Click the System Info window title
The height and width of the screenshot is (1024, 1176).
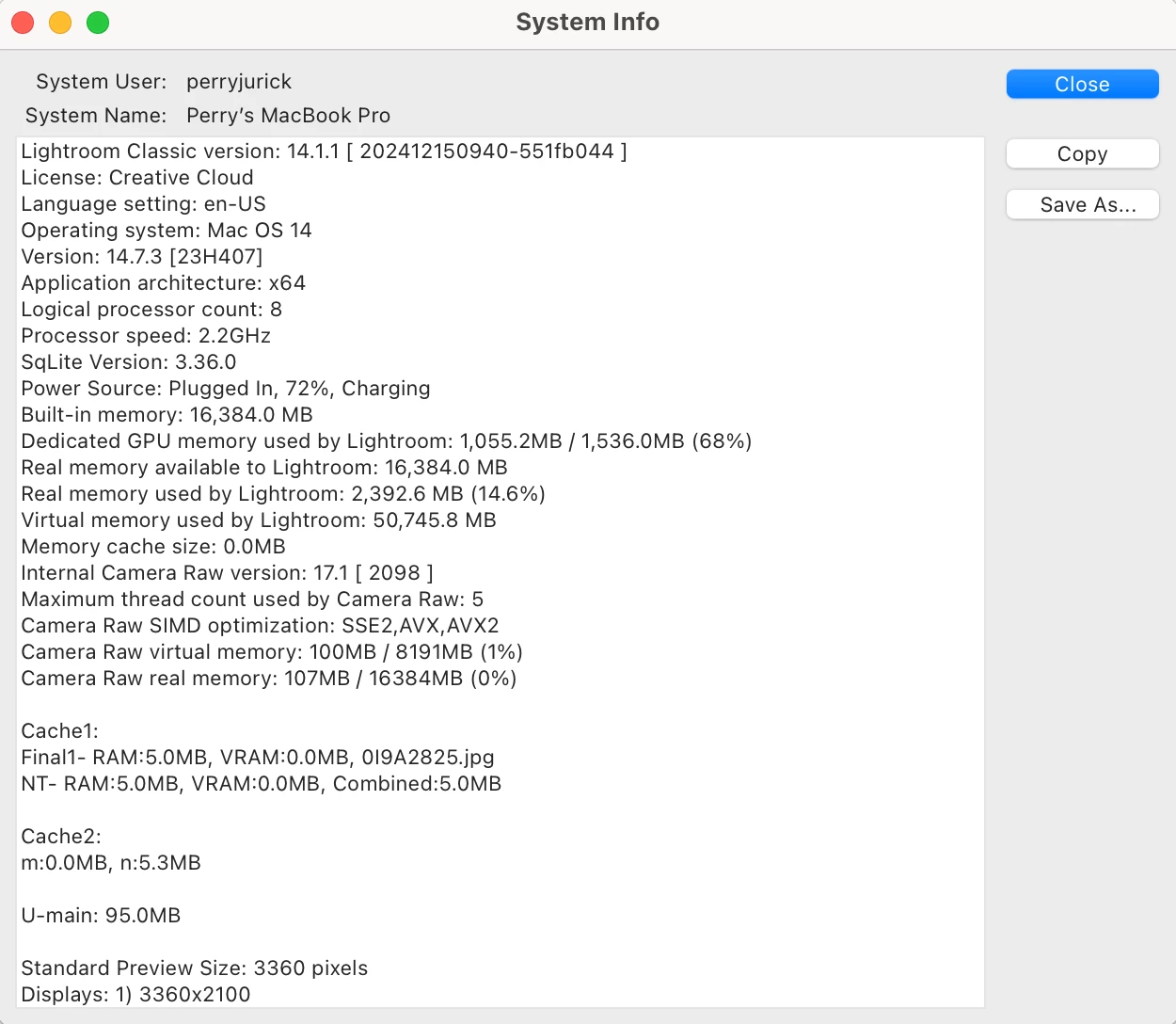coord(588,22)
